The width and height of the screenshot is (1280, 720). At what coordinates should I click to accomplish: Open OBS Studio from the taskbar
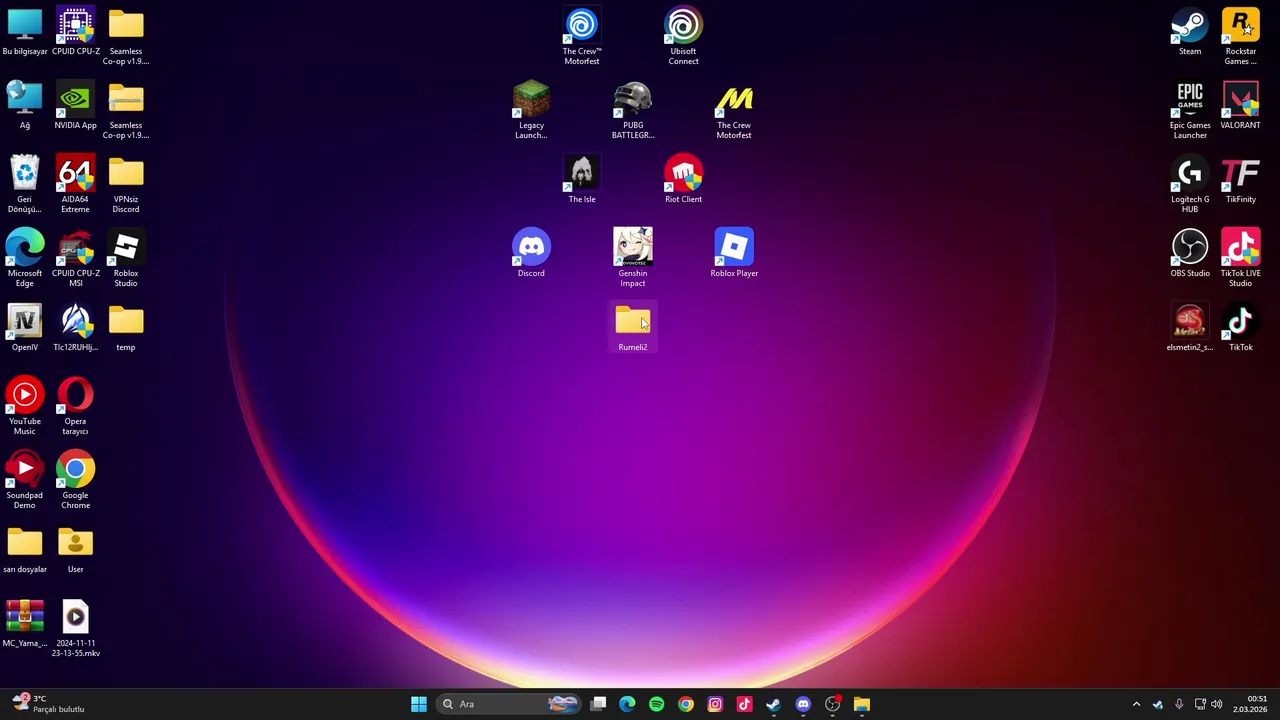coord(832,704)
